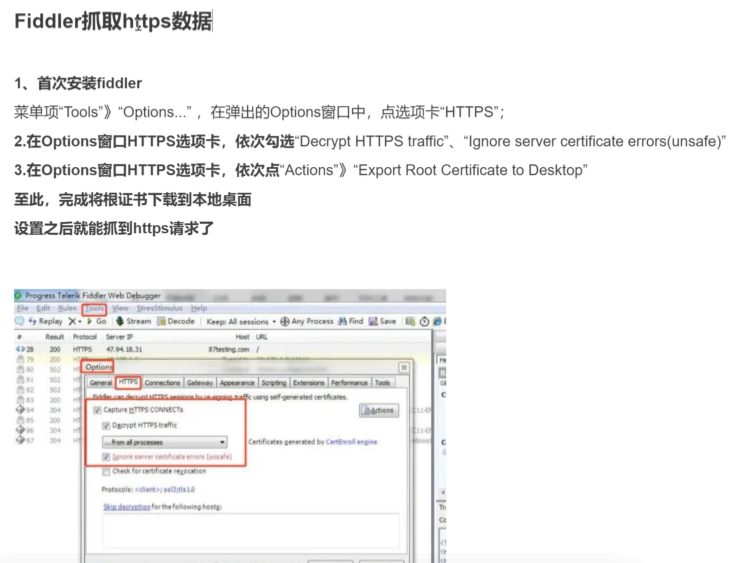Open the Edit menu in Fiddler
Image resolution: width=751 pixels, height=563 pixels.
coord(43,308)
